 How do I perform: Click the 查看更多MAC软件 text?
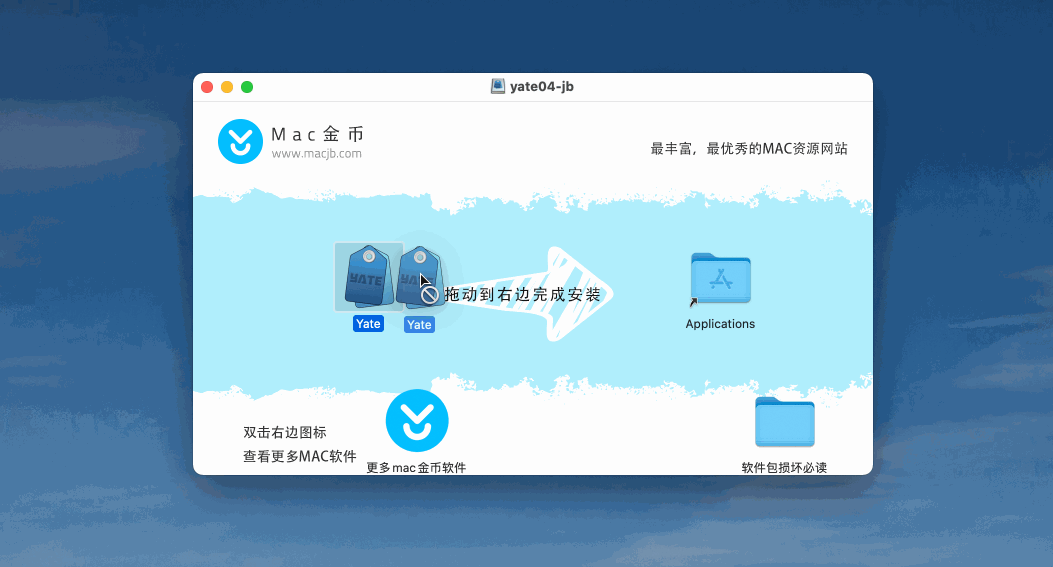tap(300, 457)
